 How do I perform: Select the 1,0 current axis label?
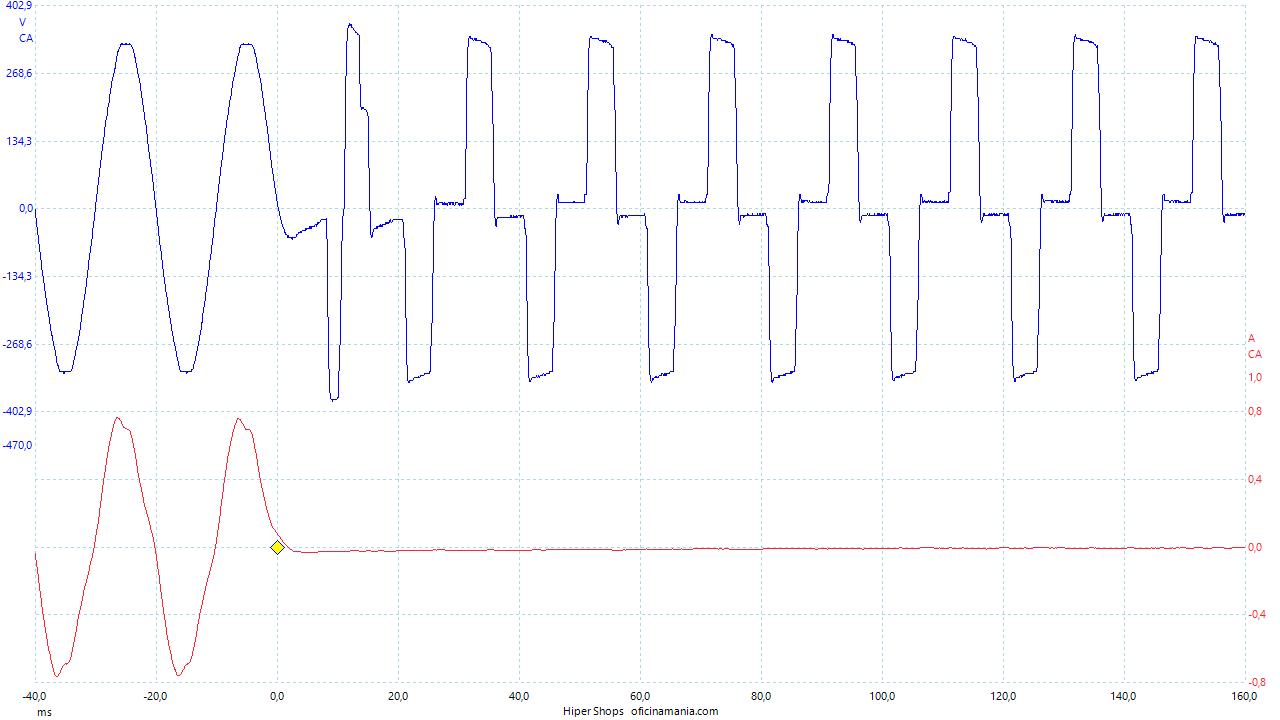click(1254, 377)
